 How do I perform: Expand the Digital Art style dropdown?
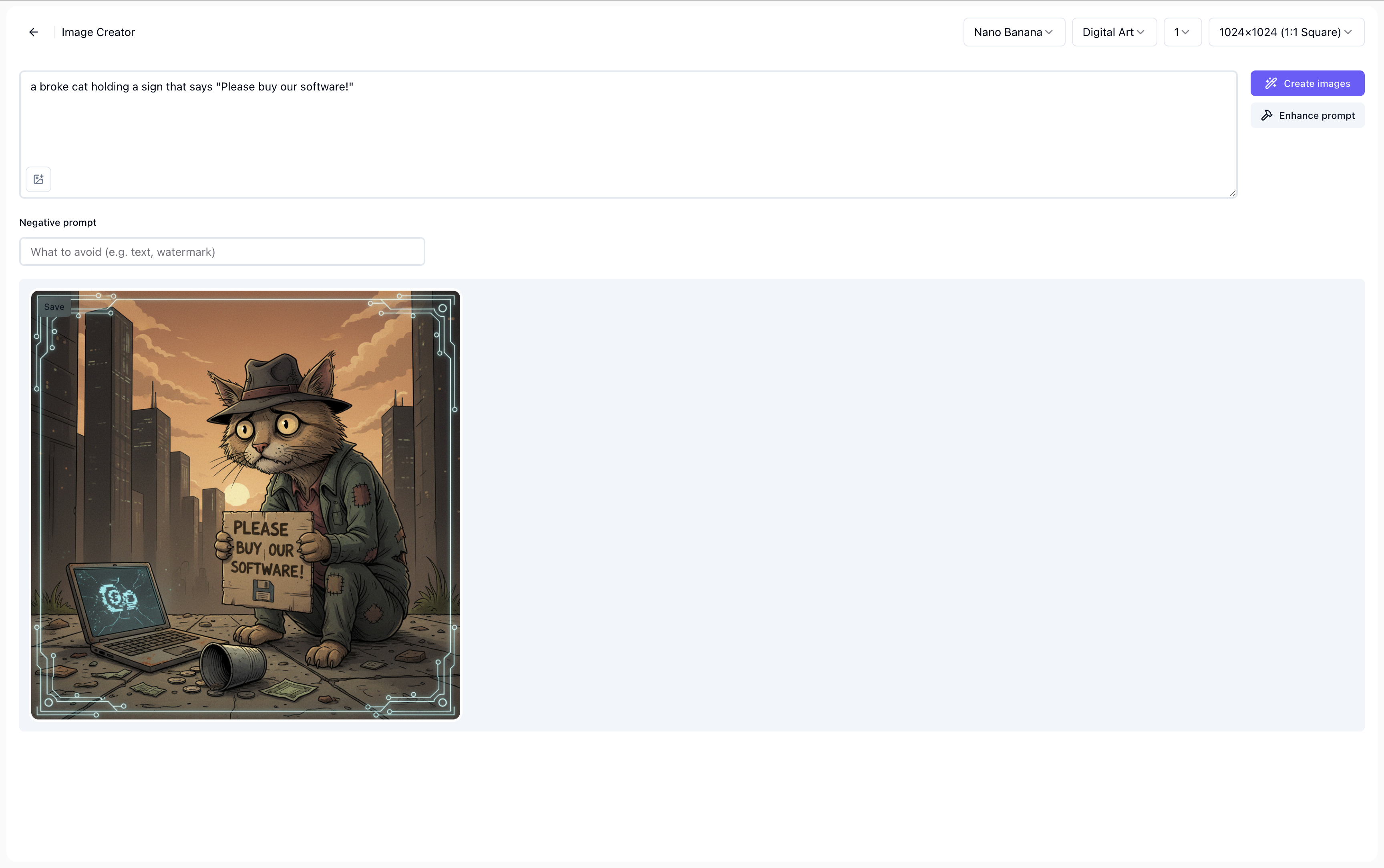pyautogui.click(x=1114, y=32)
